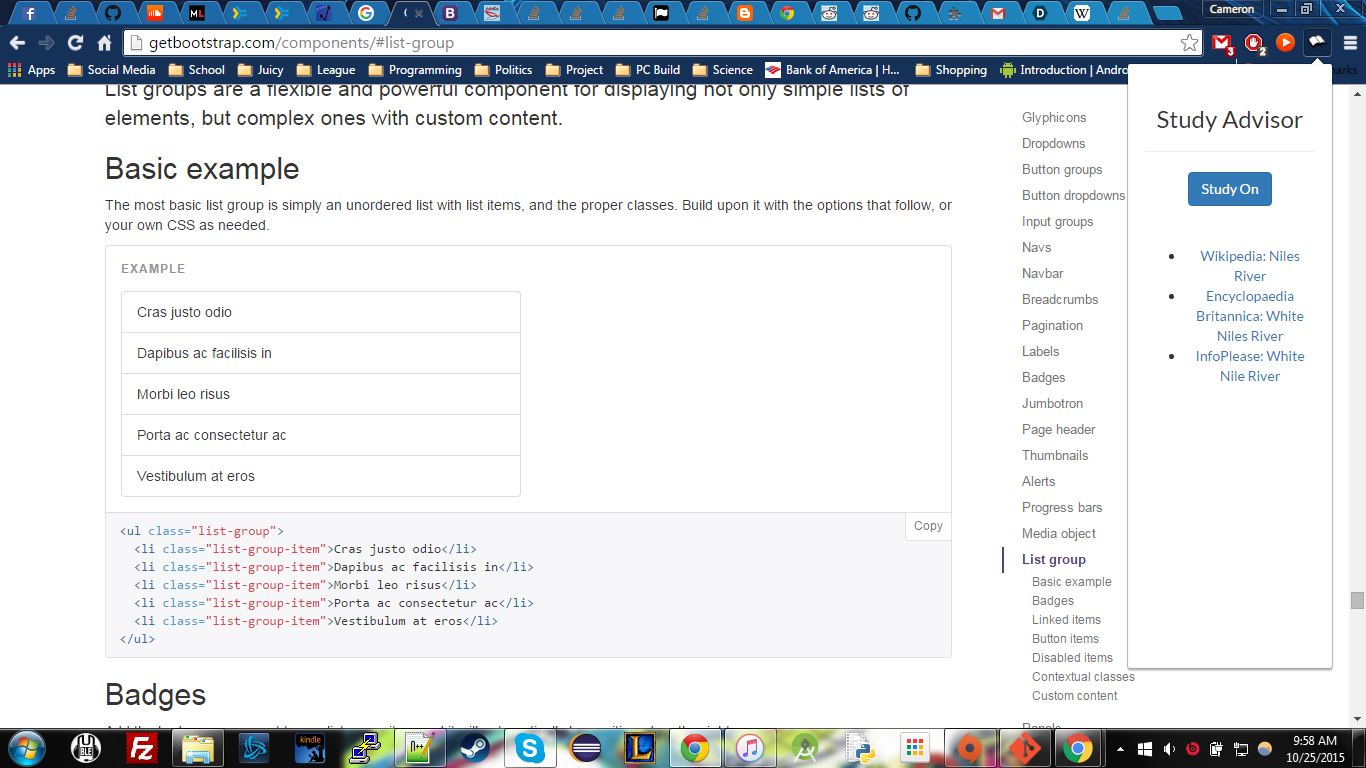The height and width of the screenshot is (768, 1366).
Task: Go to Progress bars in sidebar
Action: 1062,507
